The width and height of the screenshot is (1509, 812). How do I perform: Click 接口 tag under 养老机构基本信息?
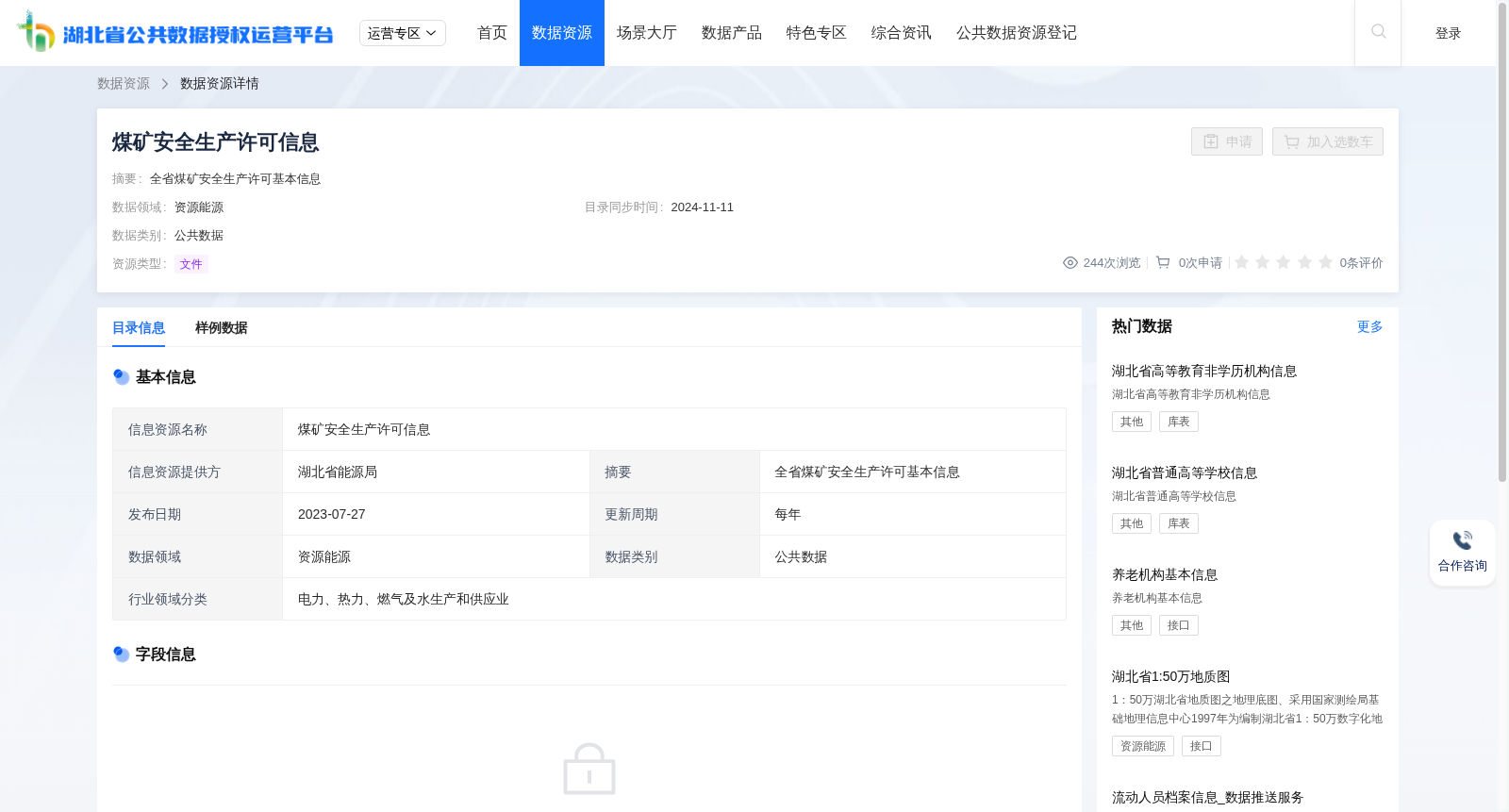point(1179,625)
